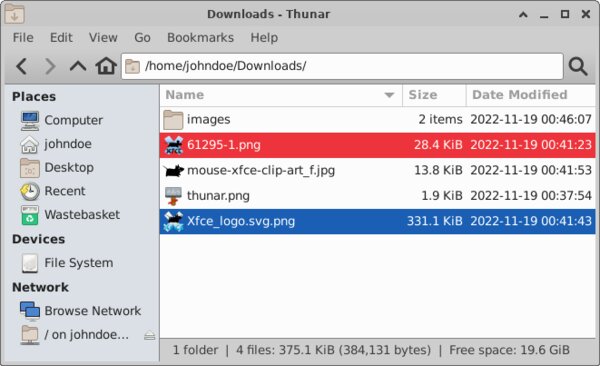The image size is (600, 366).
Task: Select Wastebasket in Places sidebar
Action: [x=82, y=215]
